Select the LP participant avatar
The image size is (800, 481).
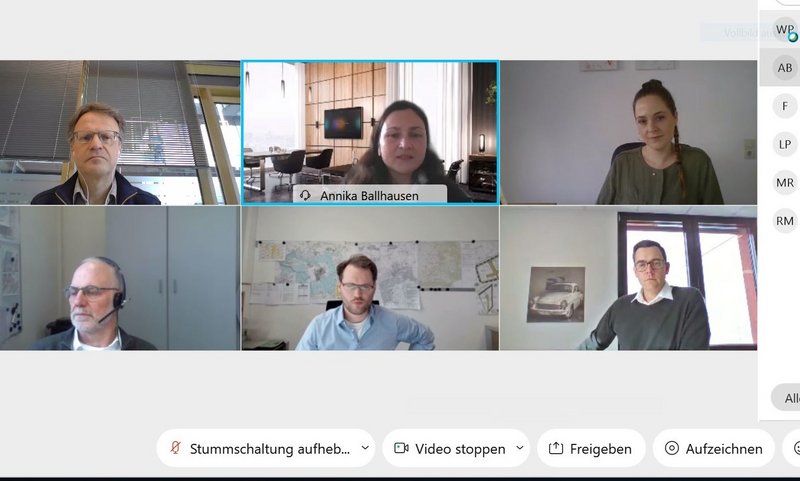(785, 144)
